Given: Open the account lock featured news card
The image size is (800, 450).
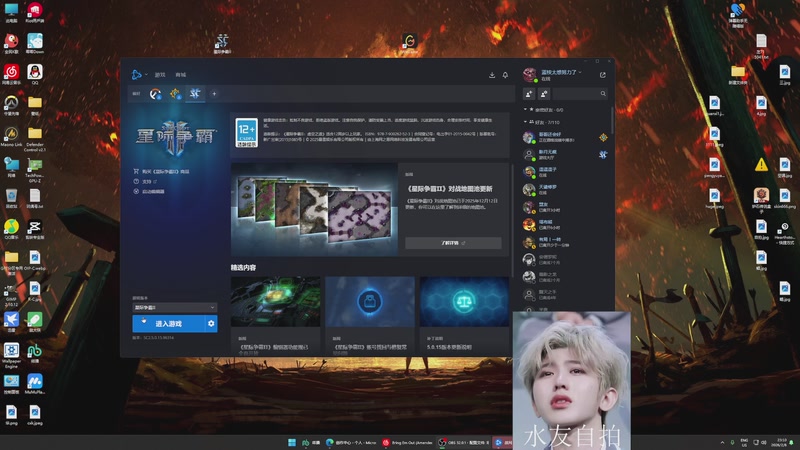Looking at the screenshot, I should [370, 316].
